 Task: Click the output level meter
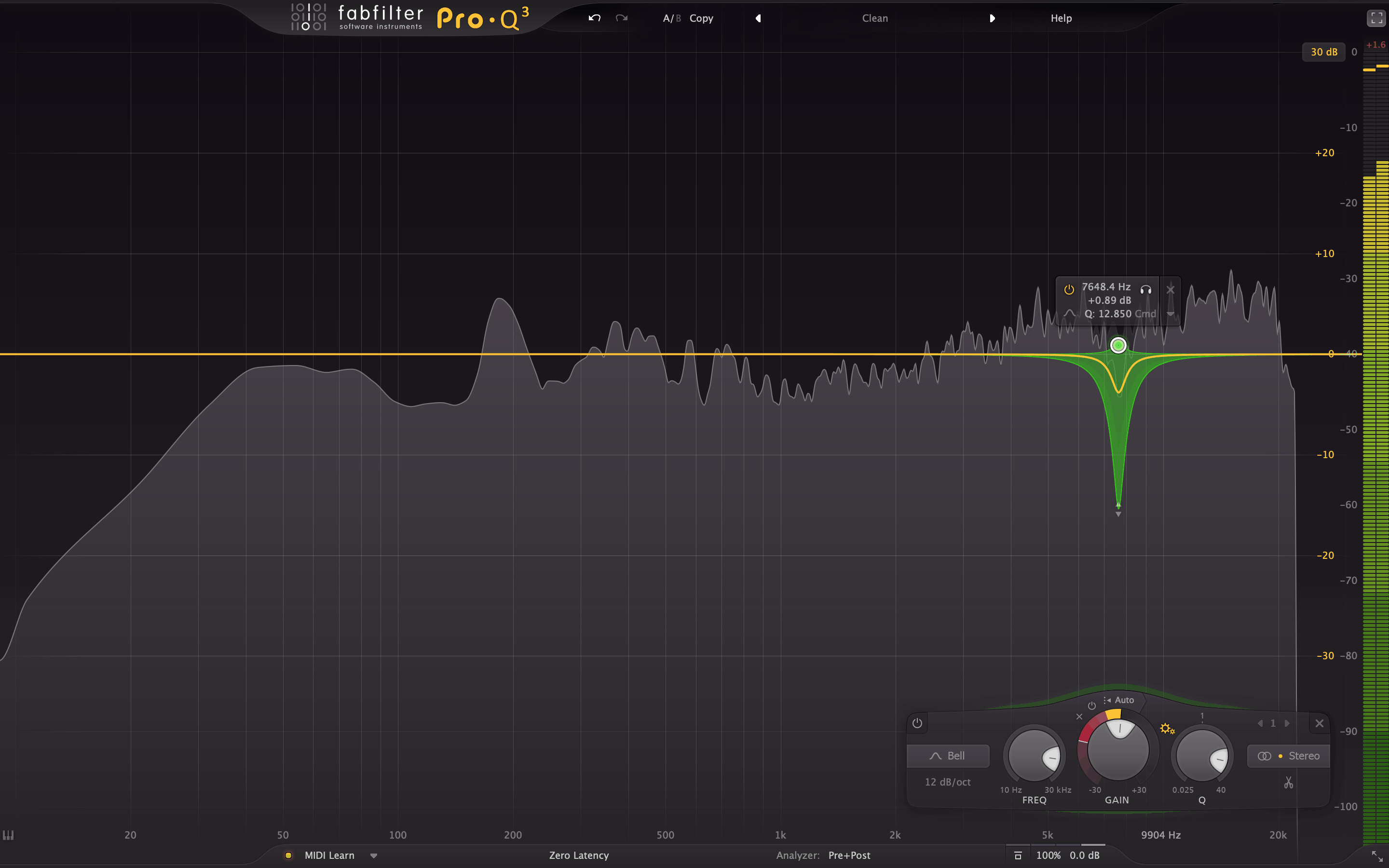1375,448
